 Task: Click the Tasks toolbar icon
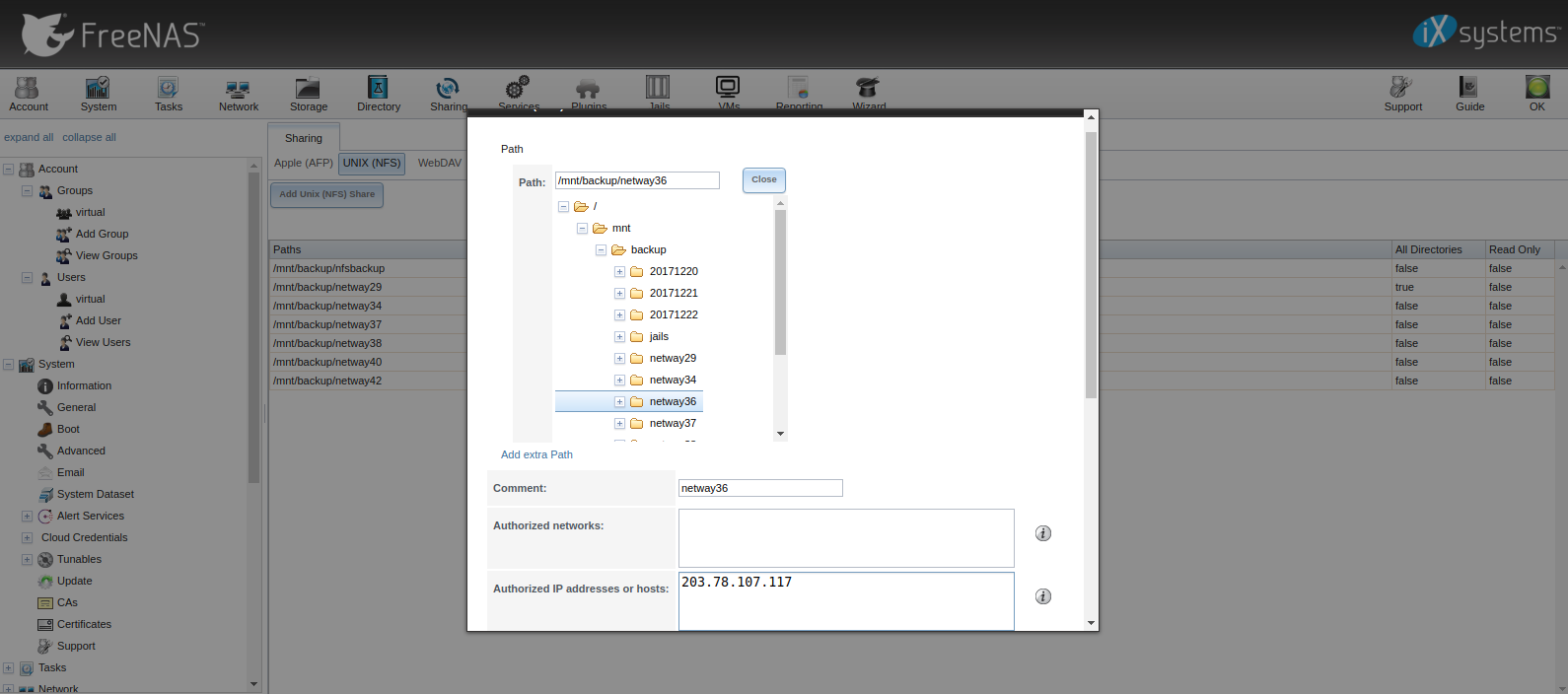tap(169, 94)
